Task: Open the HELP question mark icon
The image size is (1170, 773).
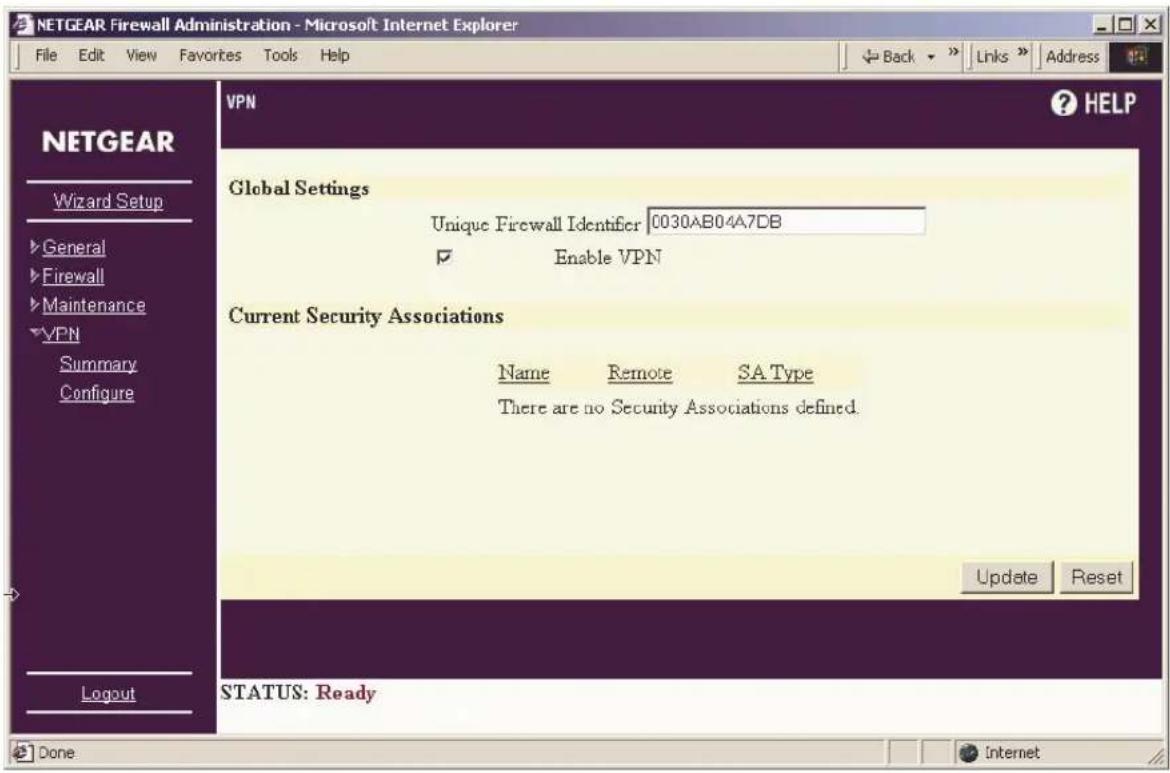Action: coord(1062,104)
